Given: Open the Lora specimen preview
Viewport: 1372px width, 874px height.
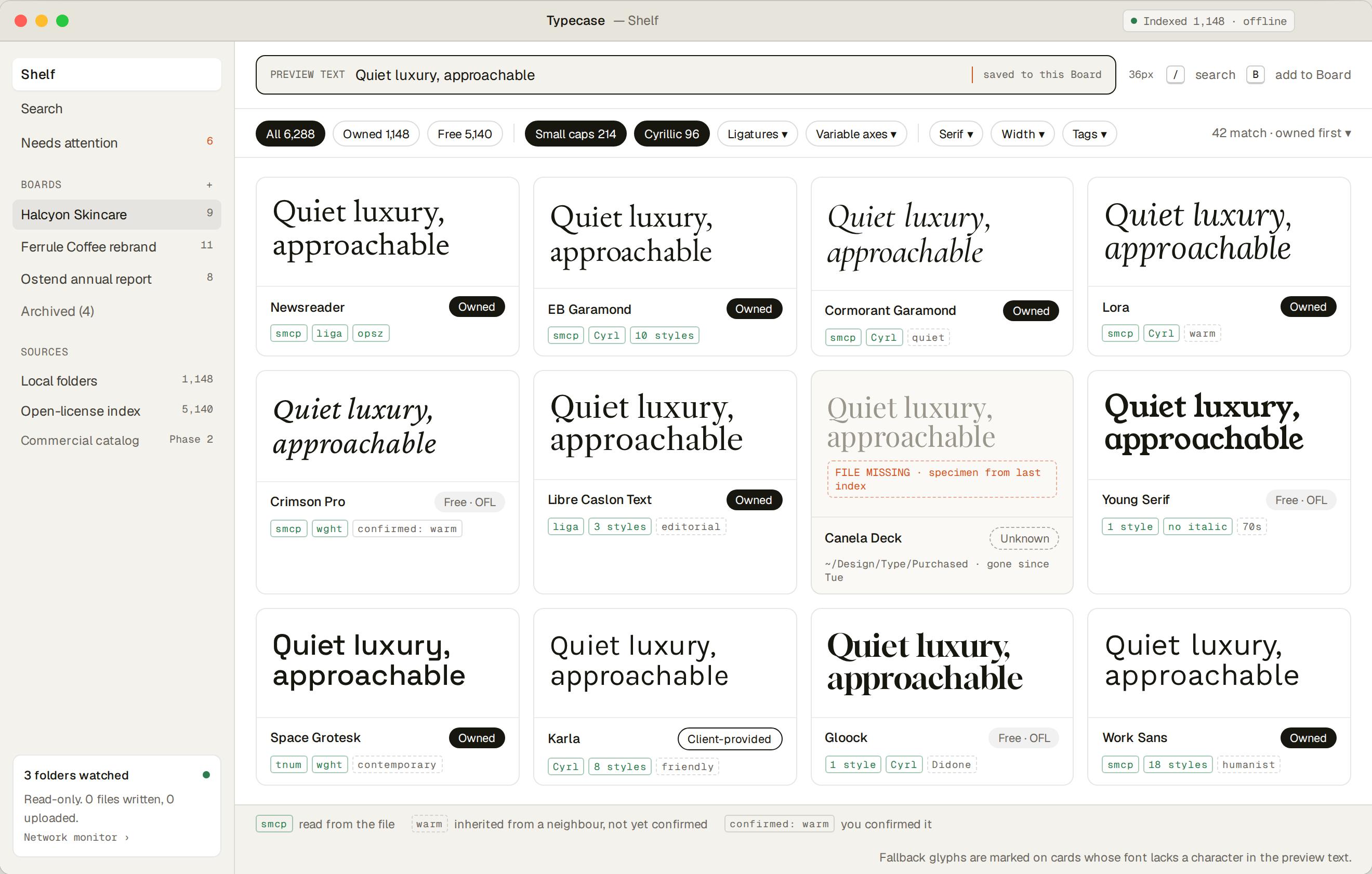Looking at the screenshot, I should (x=1219, y=231).
